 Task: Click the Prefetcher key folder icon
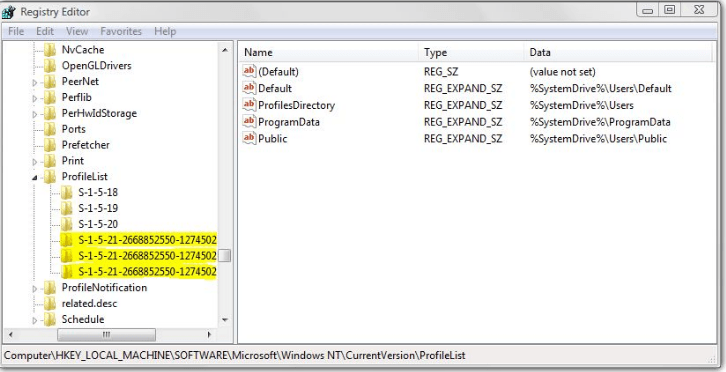[50, 145]
